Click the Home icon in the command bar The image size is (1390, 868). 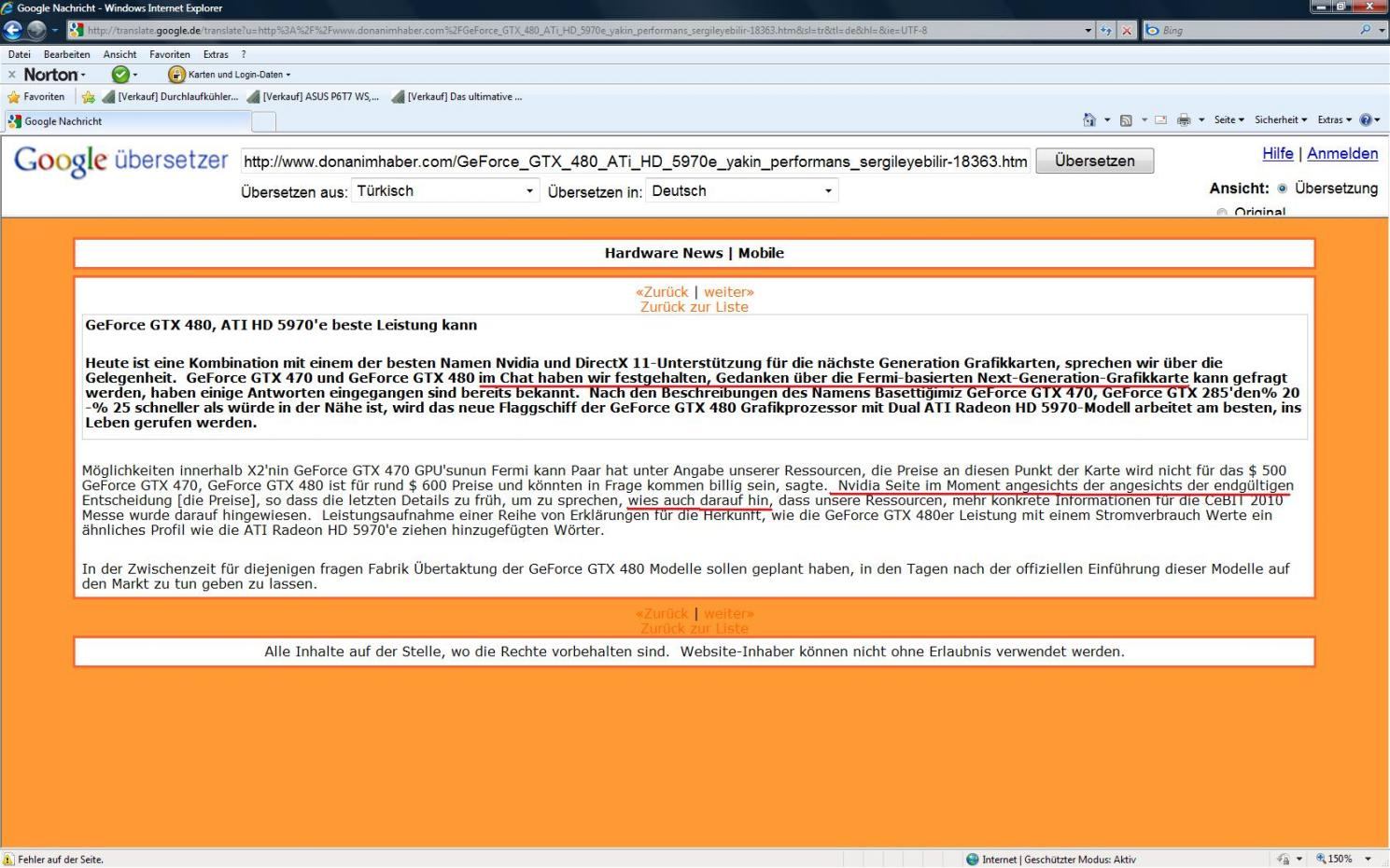(x=1089, y=119)
